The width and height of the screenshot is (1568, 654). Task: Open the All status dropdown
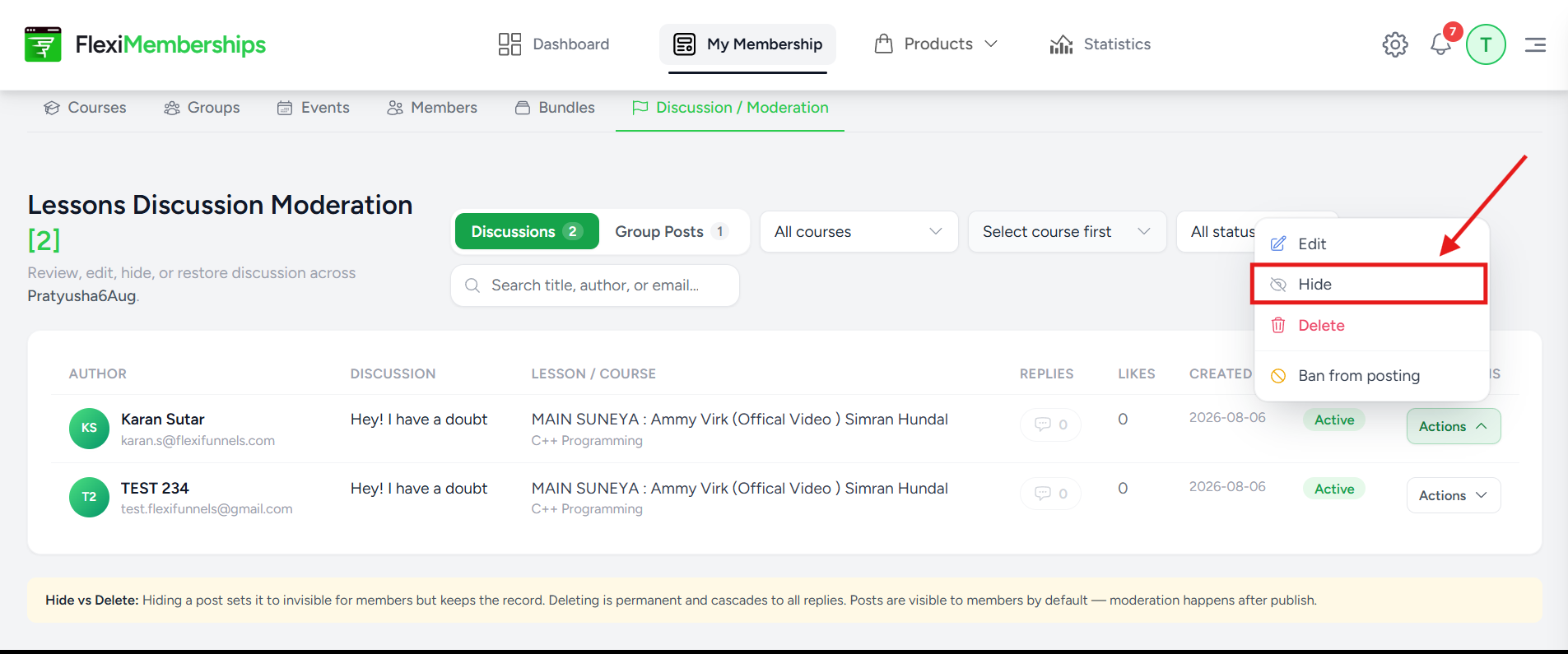(x=1216, y=232)
